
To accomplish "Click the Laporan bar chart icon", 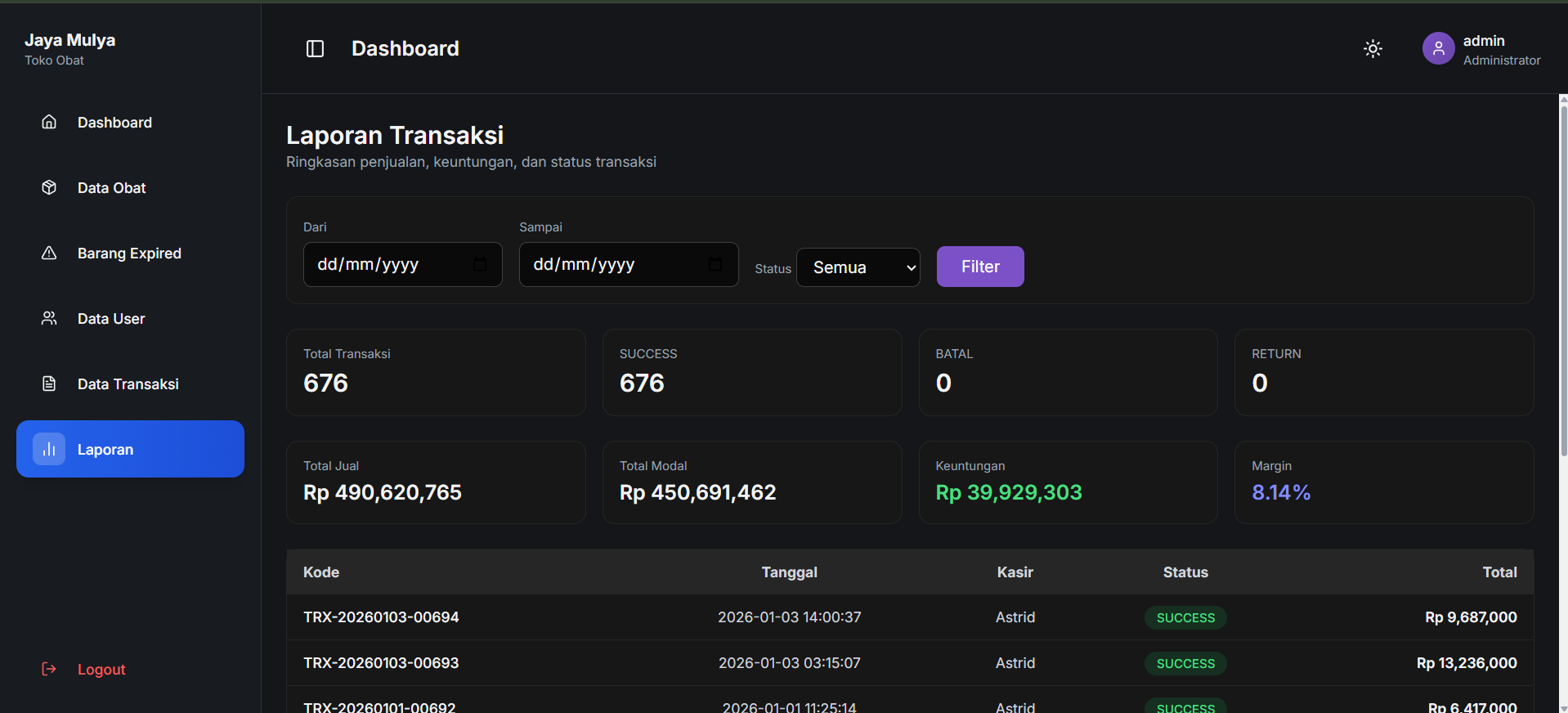I will click(49, 449).
